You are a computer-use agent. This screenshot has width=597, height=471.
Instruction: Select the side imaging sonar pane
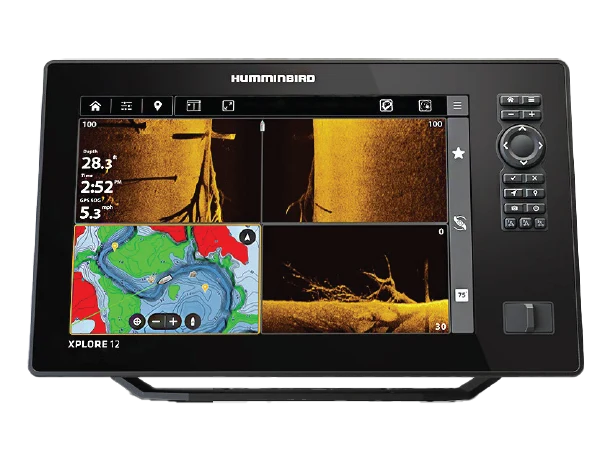pyautogui.click(x=263, y=170)
